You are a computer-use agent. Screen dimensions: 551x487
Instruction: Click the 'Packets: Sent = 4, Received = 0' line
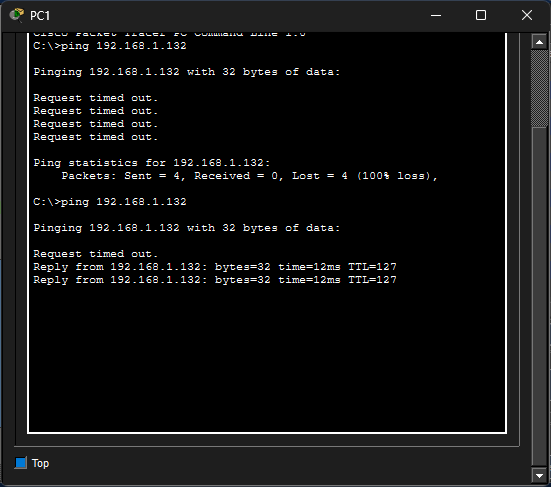click(249, 176)
